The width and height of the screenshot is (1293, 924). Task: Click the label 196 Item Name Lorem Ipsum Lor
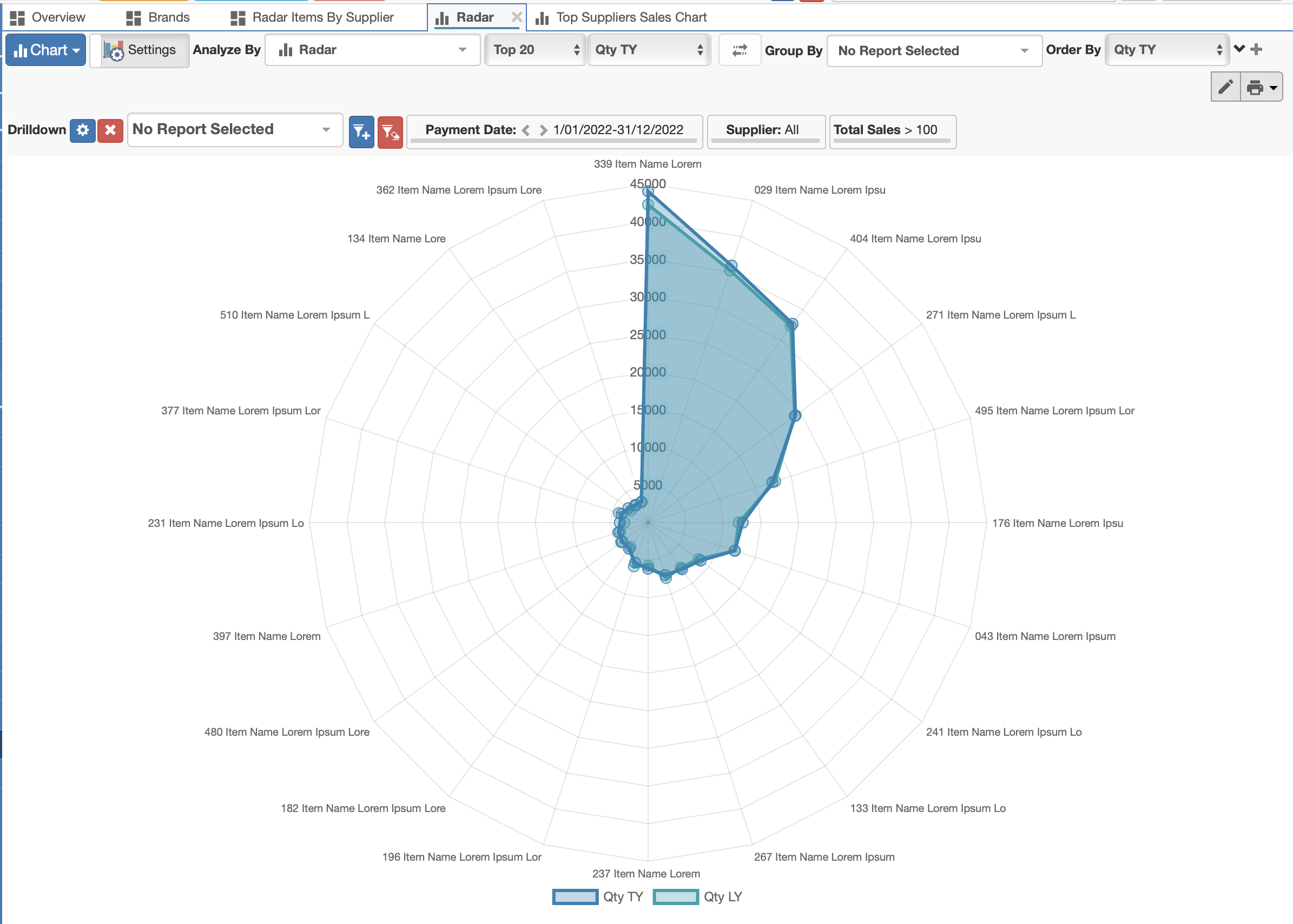(x=462, y=857)
